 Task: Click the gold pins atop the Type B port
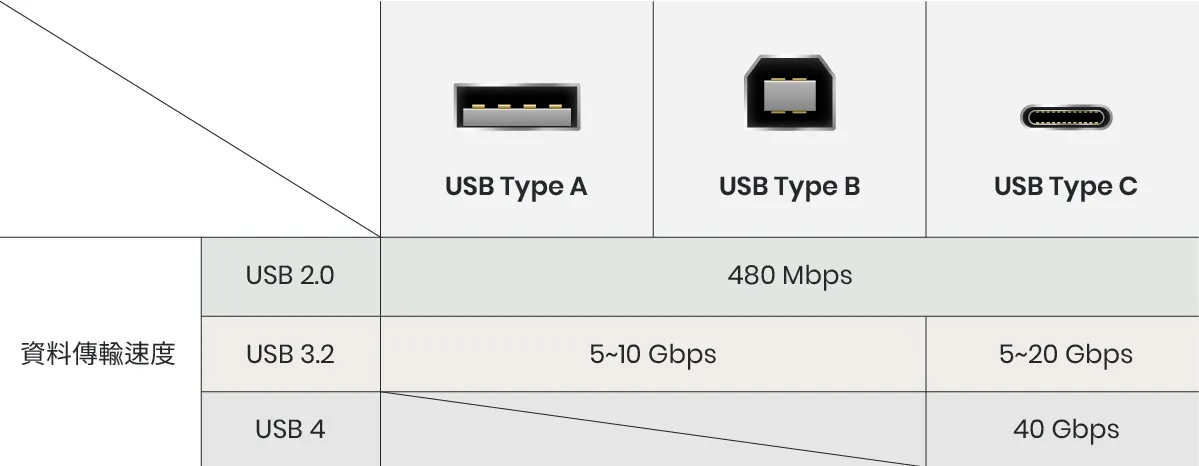click(790, 76)
